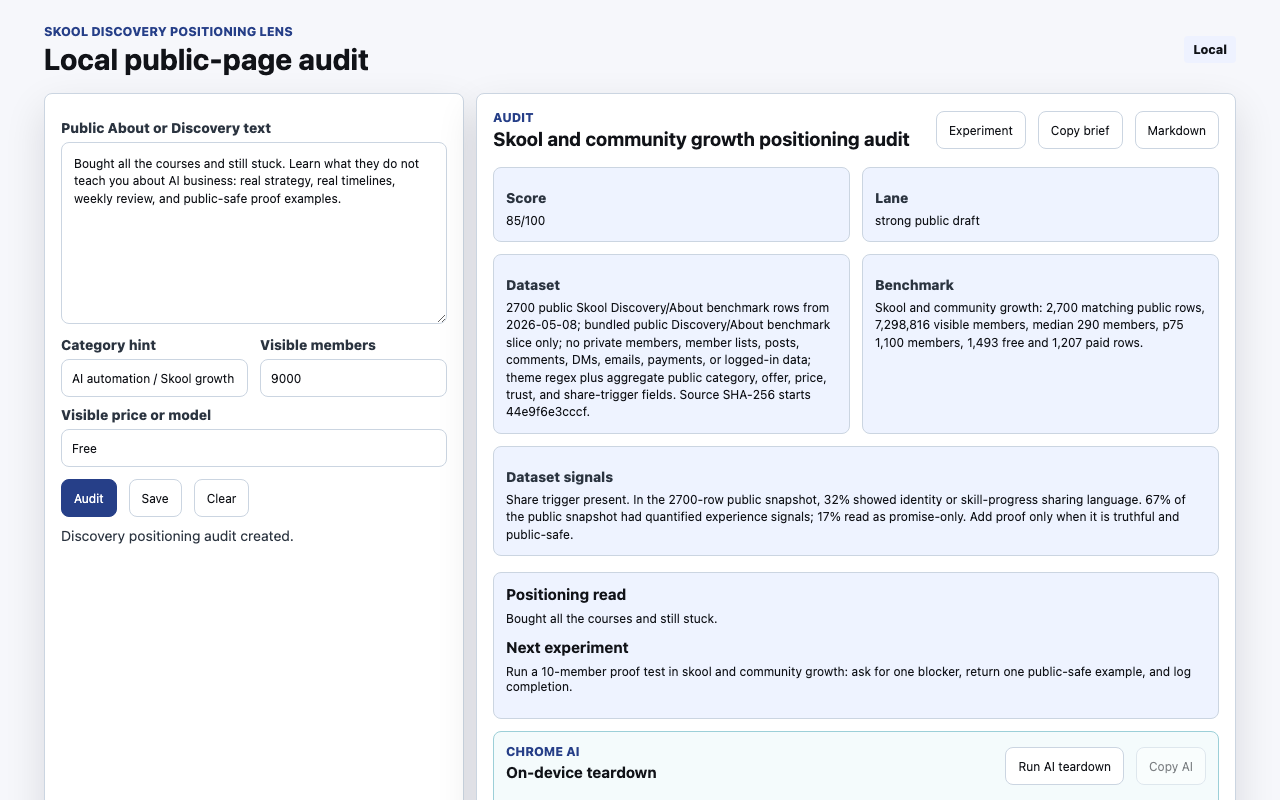Click the "Public About or Discovery text" label

point(166,128)
